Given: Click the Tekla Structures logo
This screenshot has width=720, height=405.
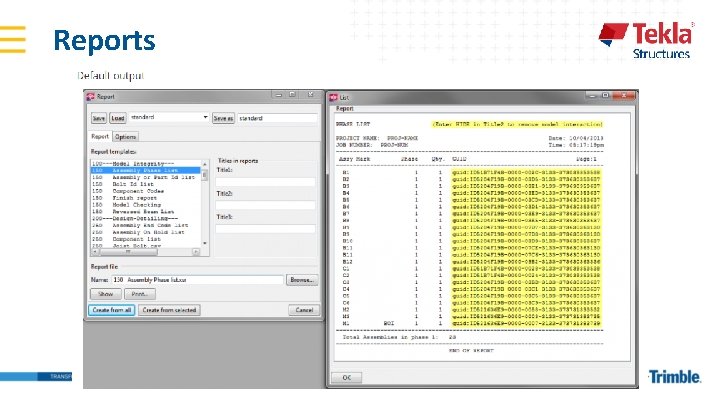Looking at the screenshot, I should point(647,40).
